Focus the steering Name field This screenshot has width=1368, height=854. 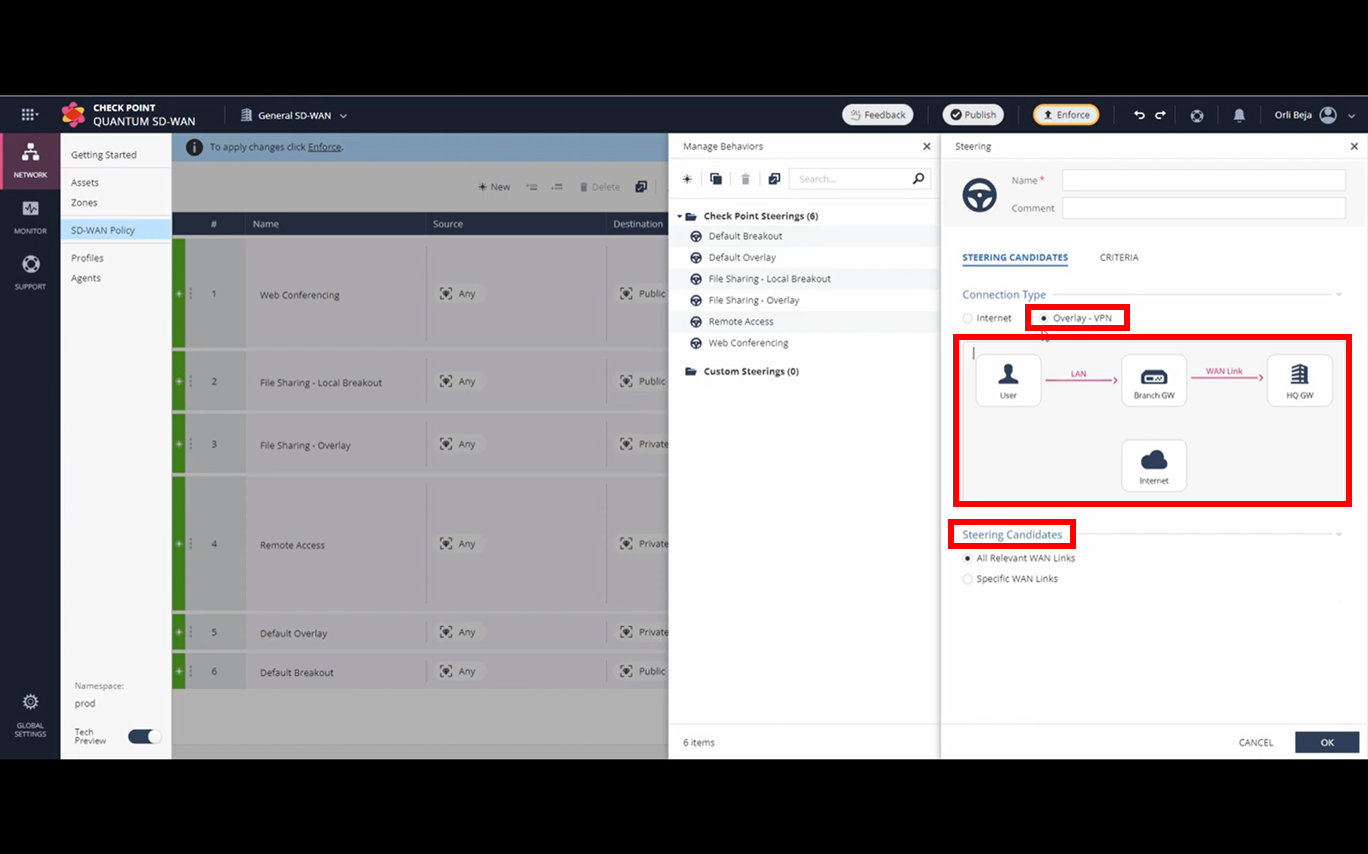[1204, 180]
